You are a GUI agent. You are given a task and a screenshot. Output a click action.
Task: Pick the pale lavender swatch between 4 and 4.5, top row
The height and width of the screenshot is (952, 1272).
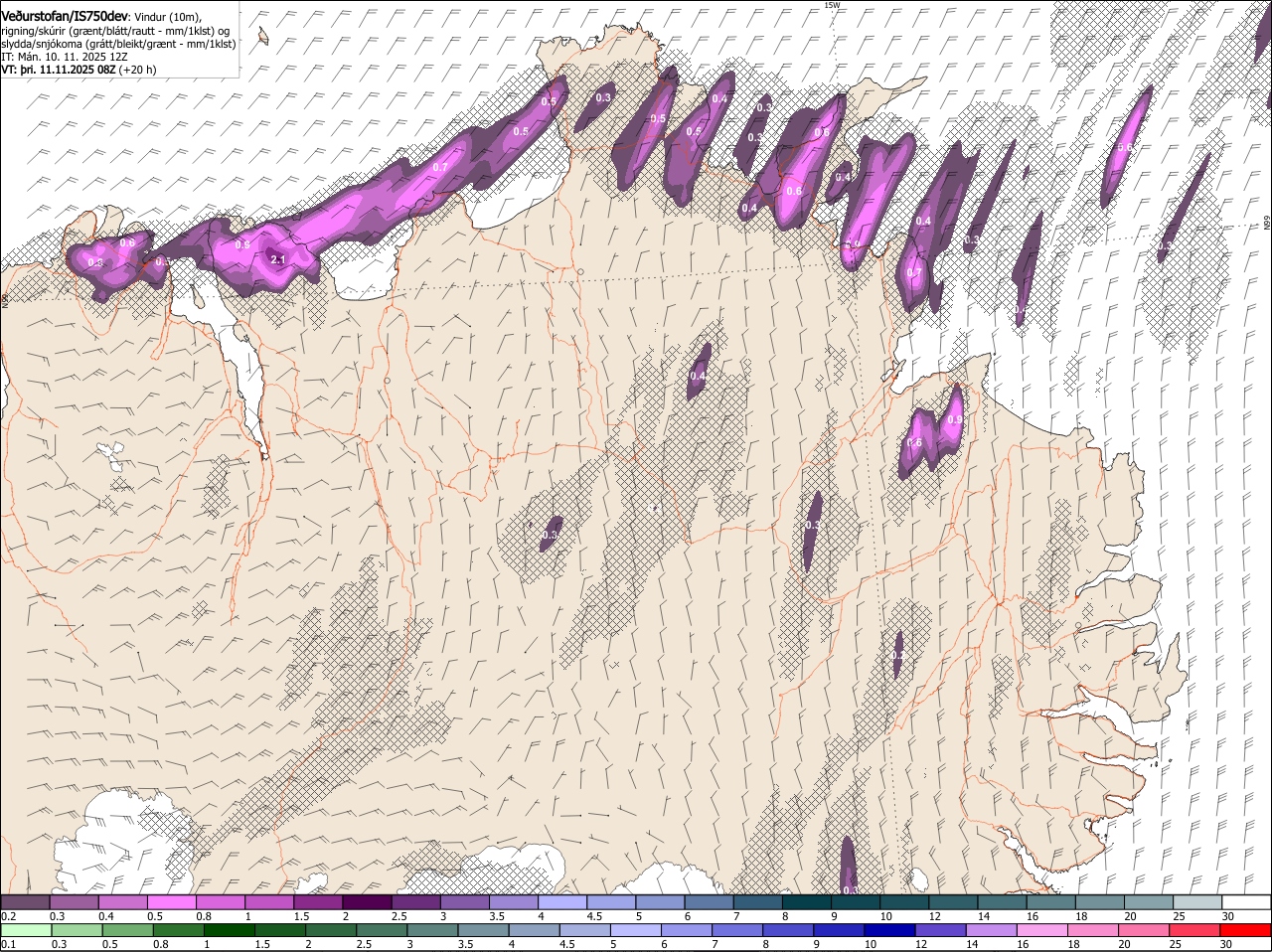pyautogui.click(x=562, y=902)
